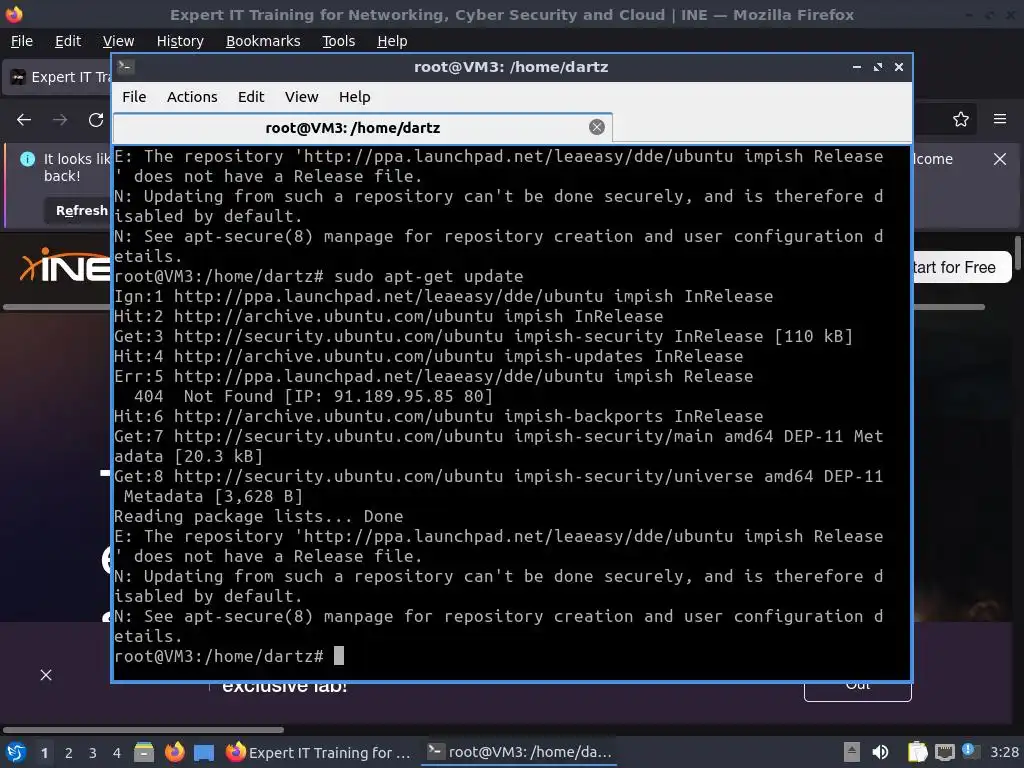Click the info icon in notification bar

[27, 159]
